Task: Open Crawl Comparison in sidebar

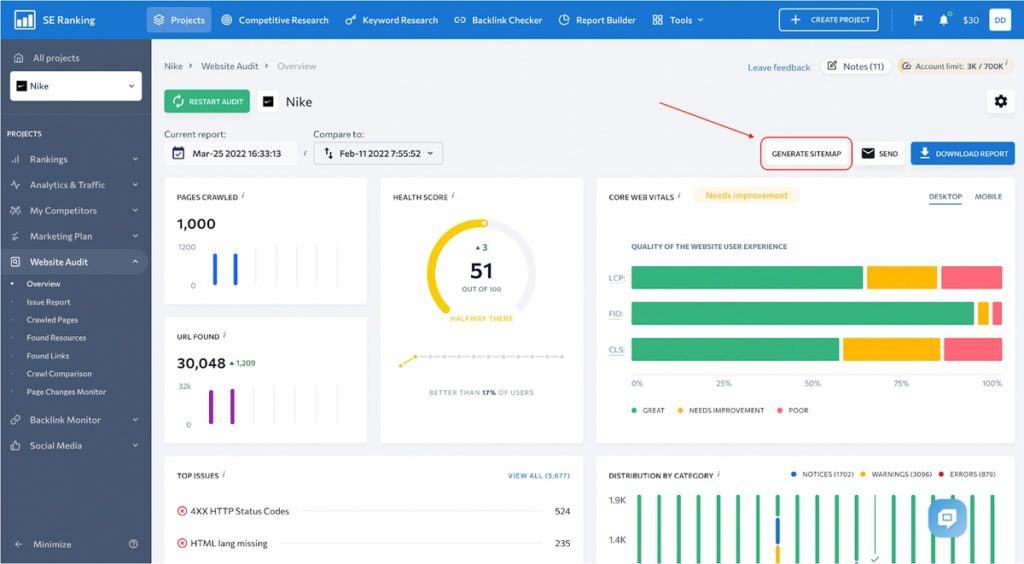Action: (59, 373)
